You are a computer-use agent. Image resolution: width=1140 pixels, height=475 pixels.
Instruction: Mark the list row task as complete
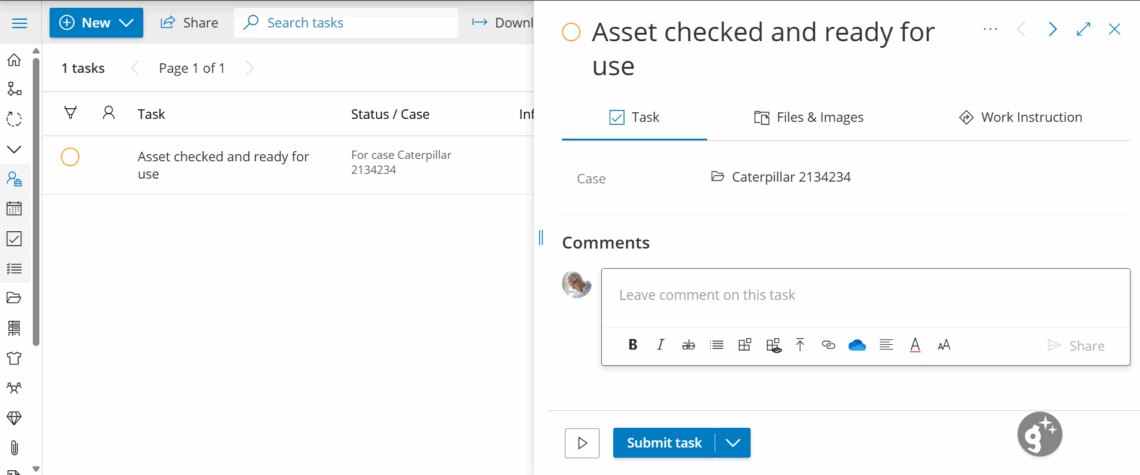click(x=70, y=157)
